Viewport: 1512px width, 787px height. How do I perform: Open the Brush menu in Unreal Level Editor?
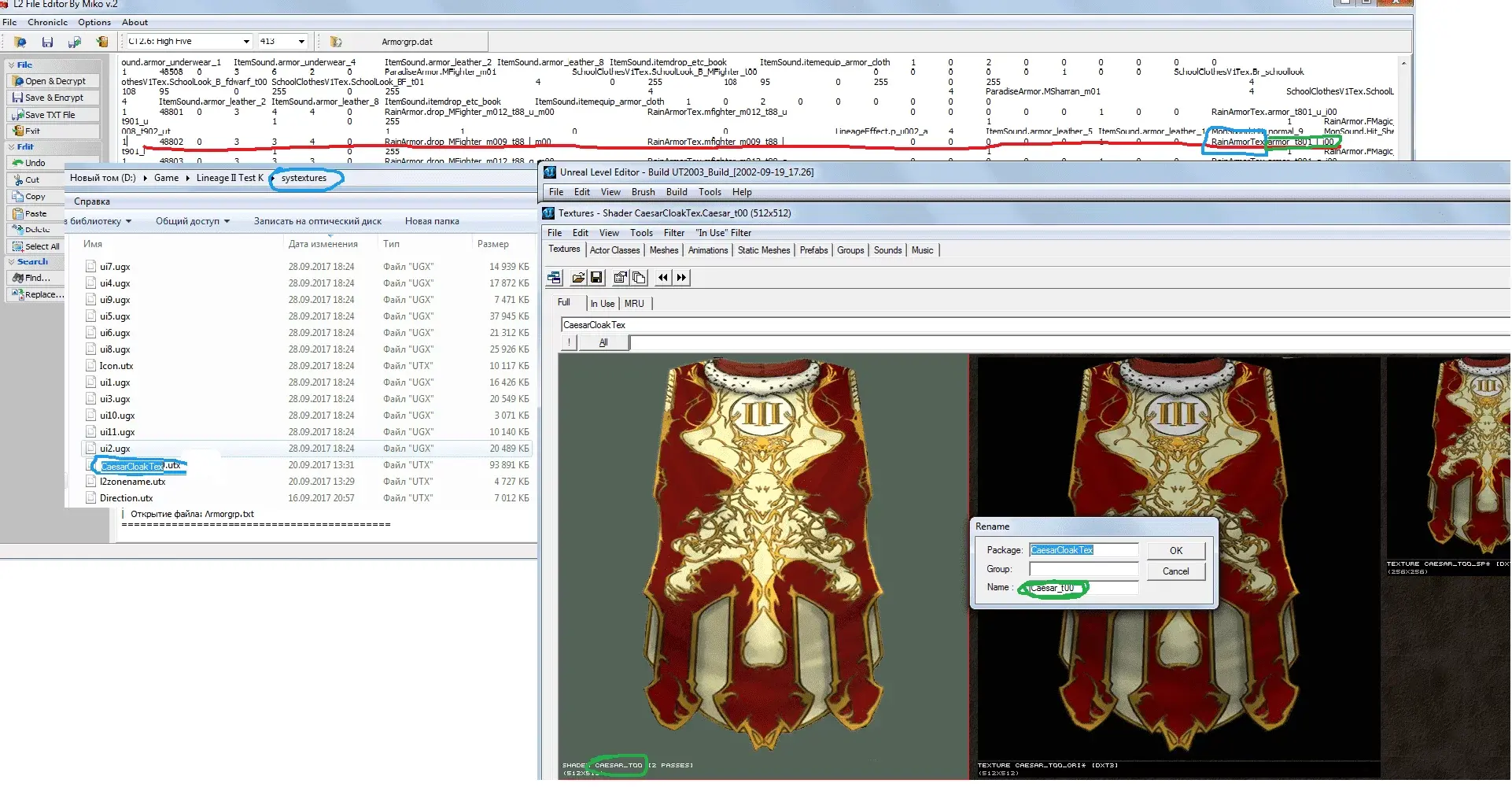pyautogui.click(x=643, y=192)
